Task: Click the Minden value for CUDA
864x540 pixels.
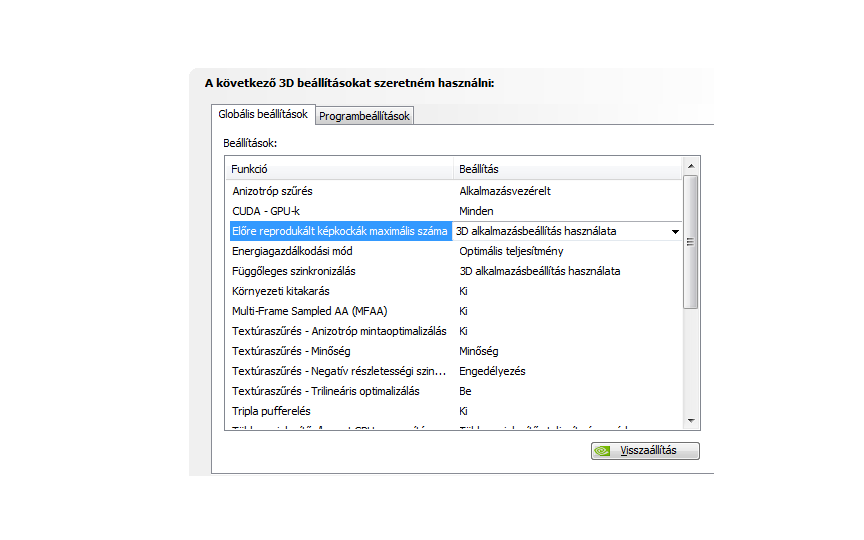Action: coord(476,211)
